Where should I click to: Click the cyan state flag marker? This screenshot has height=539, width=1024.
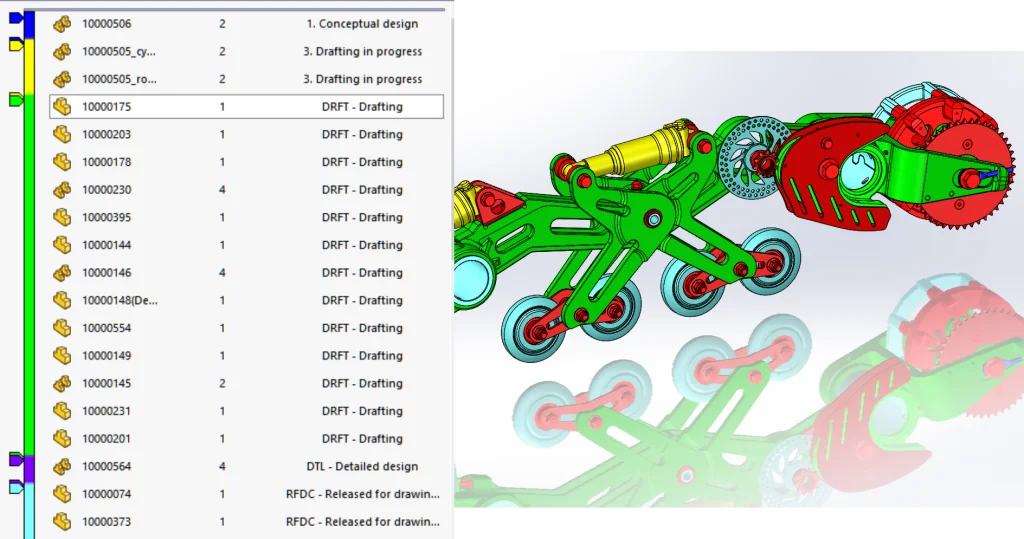(x=16, y=487)
